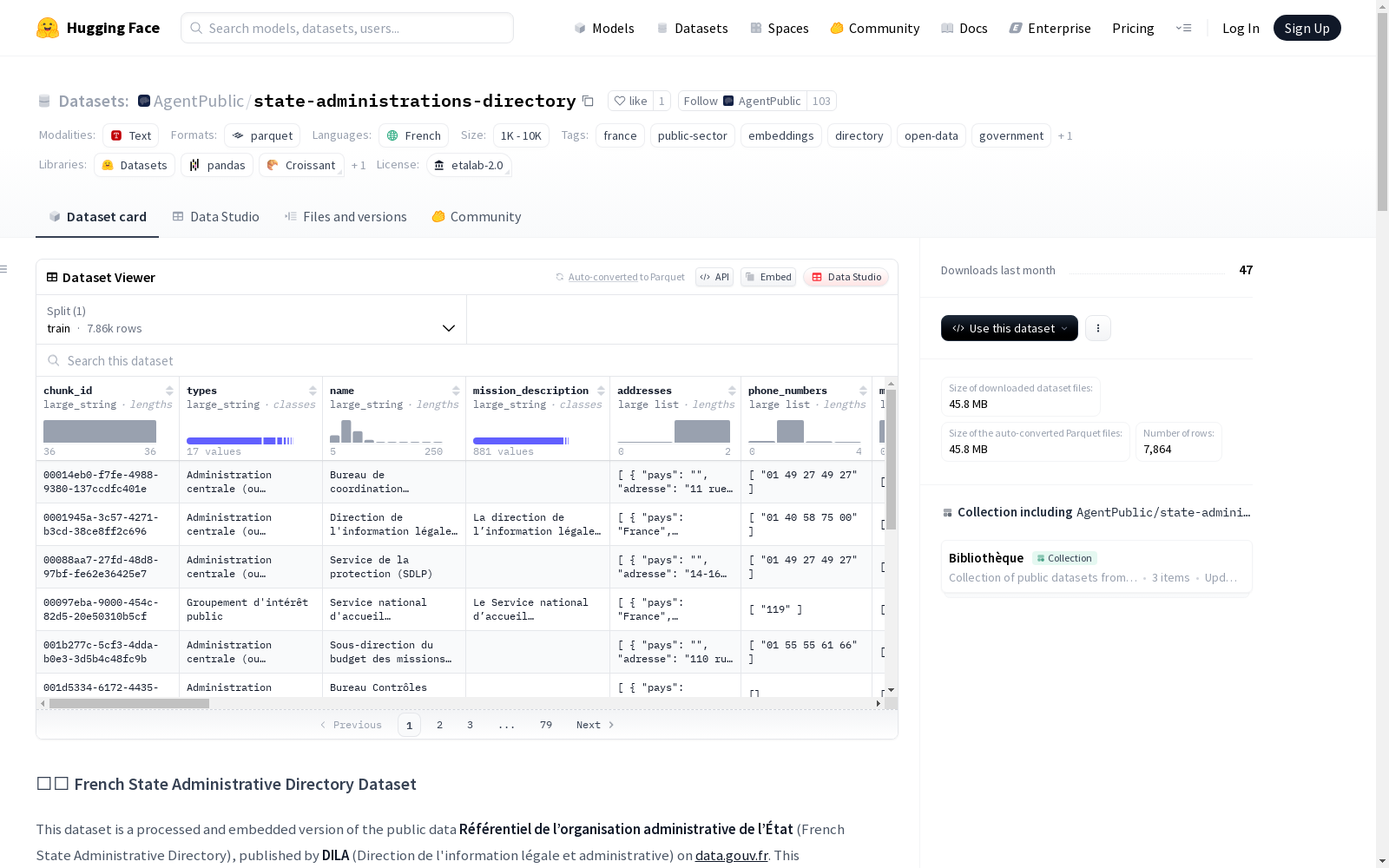Open the dataset Community tab
Screen dimensions: 1389x868
477,217
